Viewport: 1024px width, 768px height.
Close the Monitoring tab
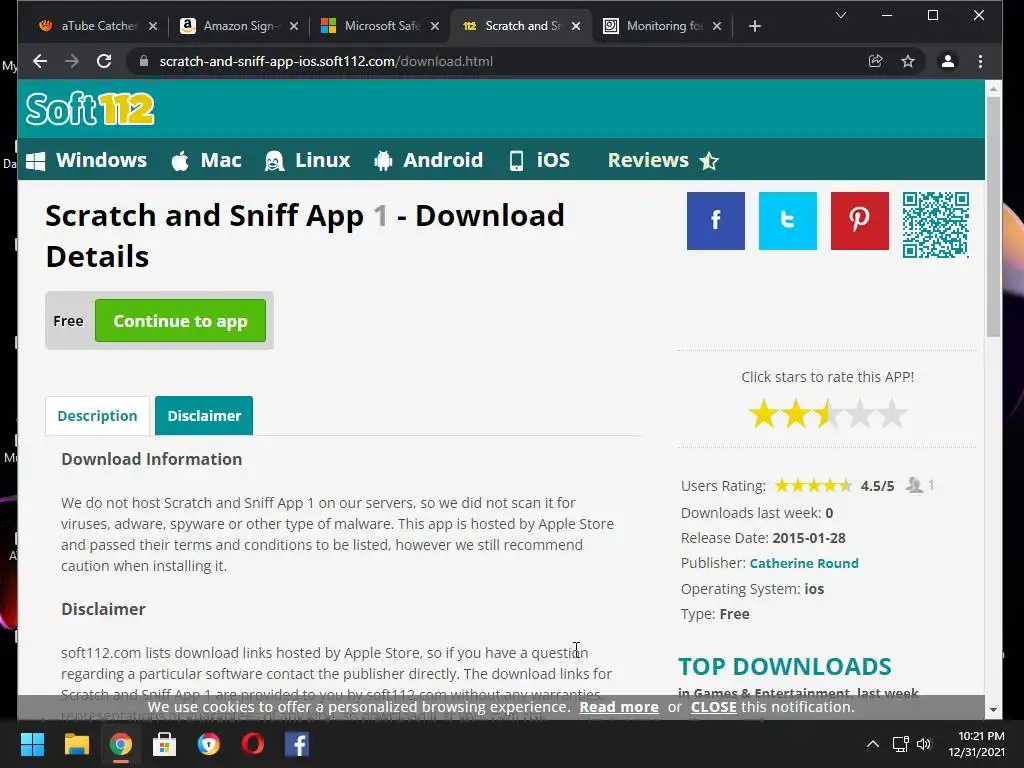click(717, 26)
